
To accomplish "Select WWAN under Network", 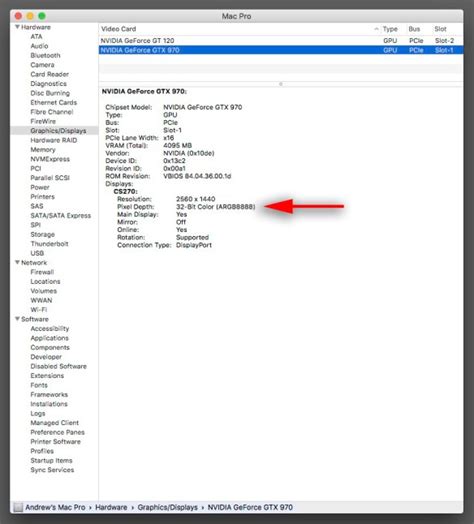I will pyautogui.click(x=41, y=300).
